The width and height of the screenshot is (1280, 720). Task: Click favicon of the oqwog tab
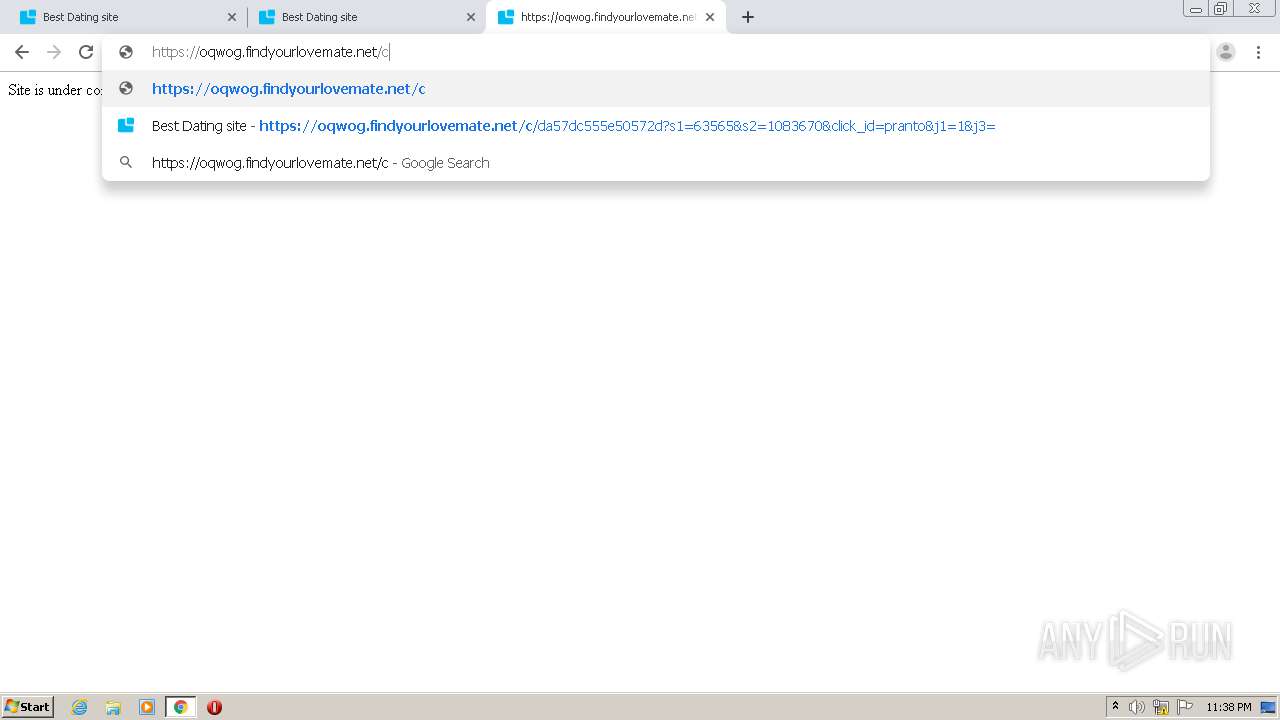pos(506,17)
